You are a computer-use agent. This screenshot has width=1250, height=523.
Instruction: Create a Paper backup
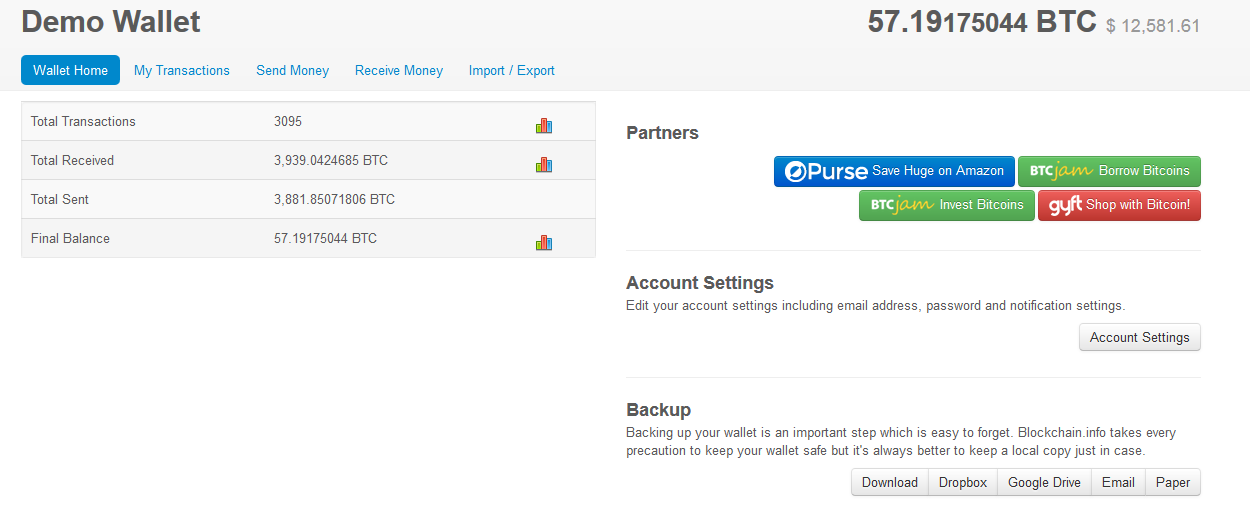(x=1173, y=482)
